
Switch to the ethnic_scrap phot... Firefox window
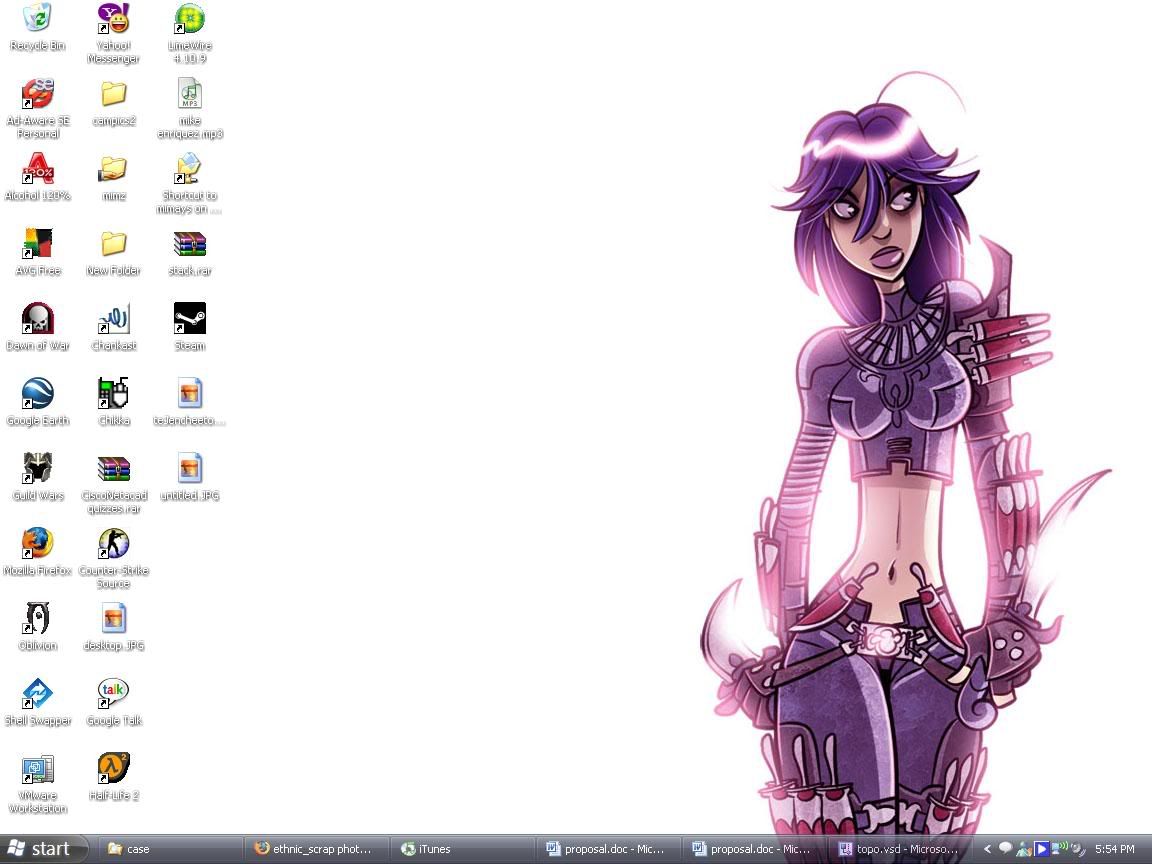click(x=315, y=849)
